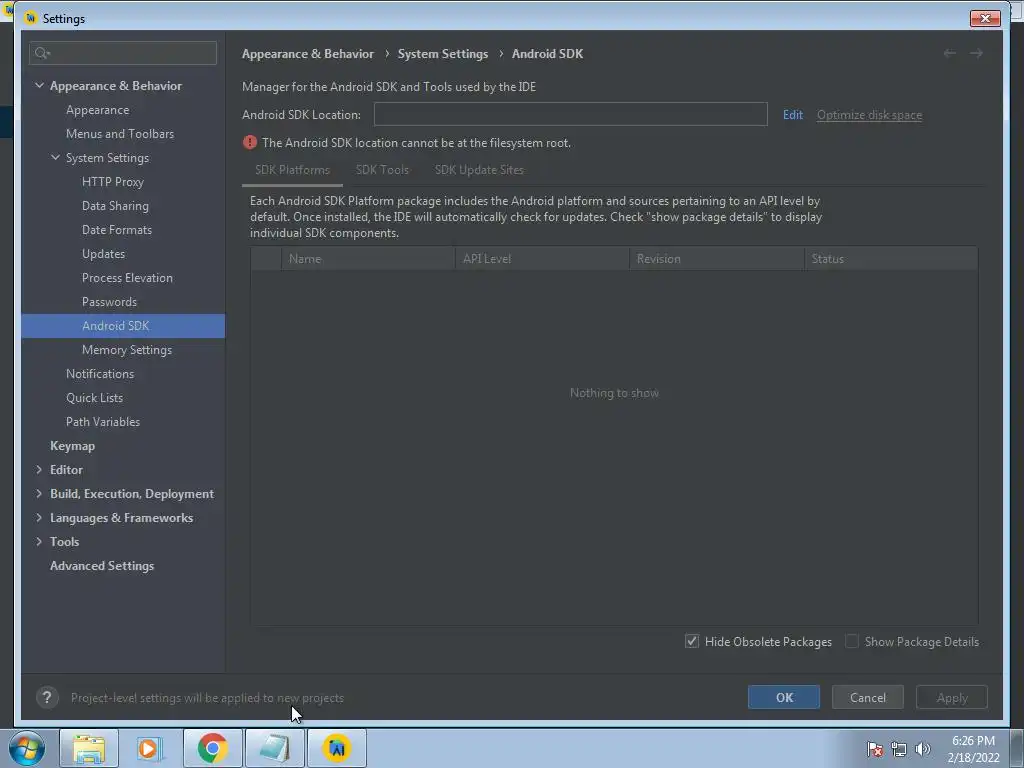Open the notepad taskbar icon
The height and width of the screenshot is (768, 1024).
click(274, 748)
